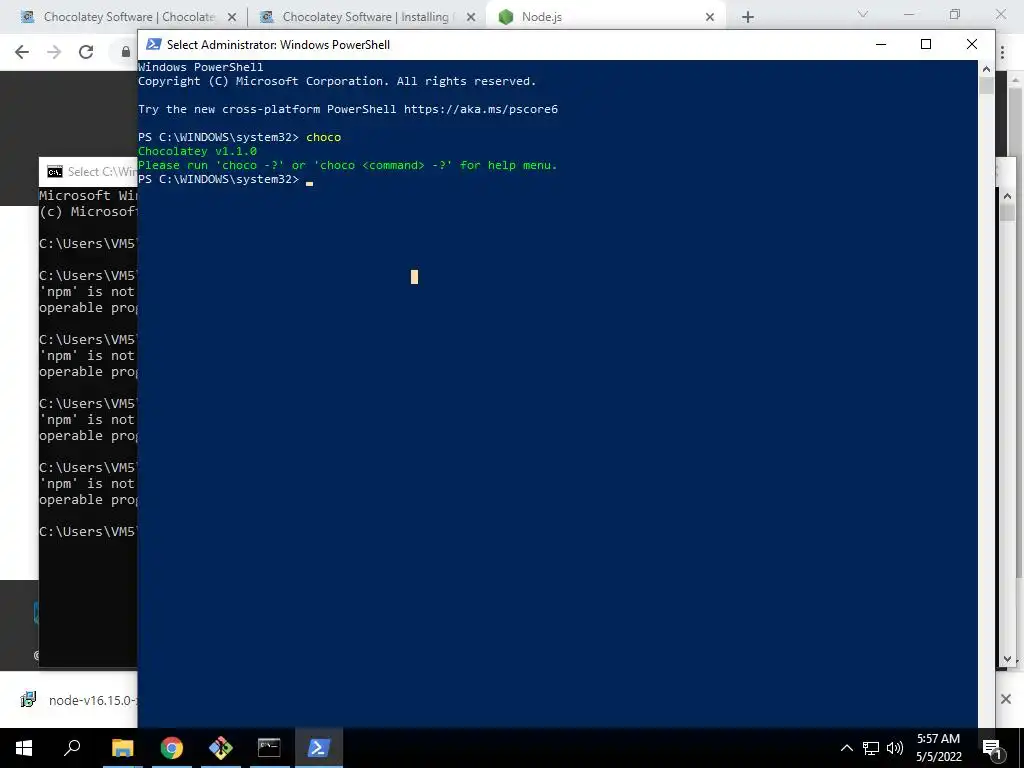Switch to Command Prompt on the taskbar
Screen dimensions: 1024x768
269,748
